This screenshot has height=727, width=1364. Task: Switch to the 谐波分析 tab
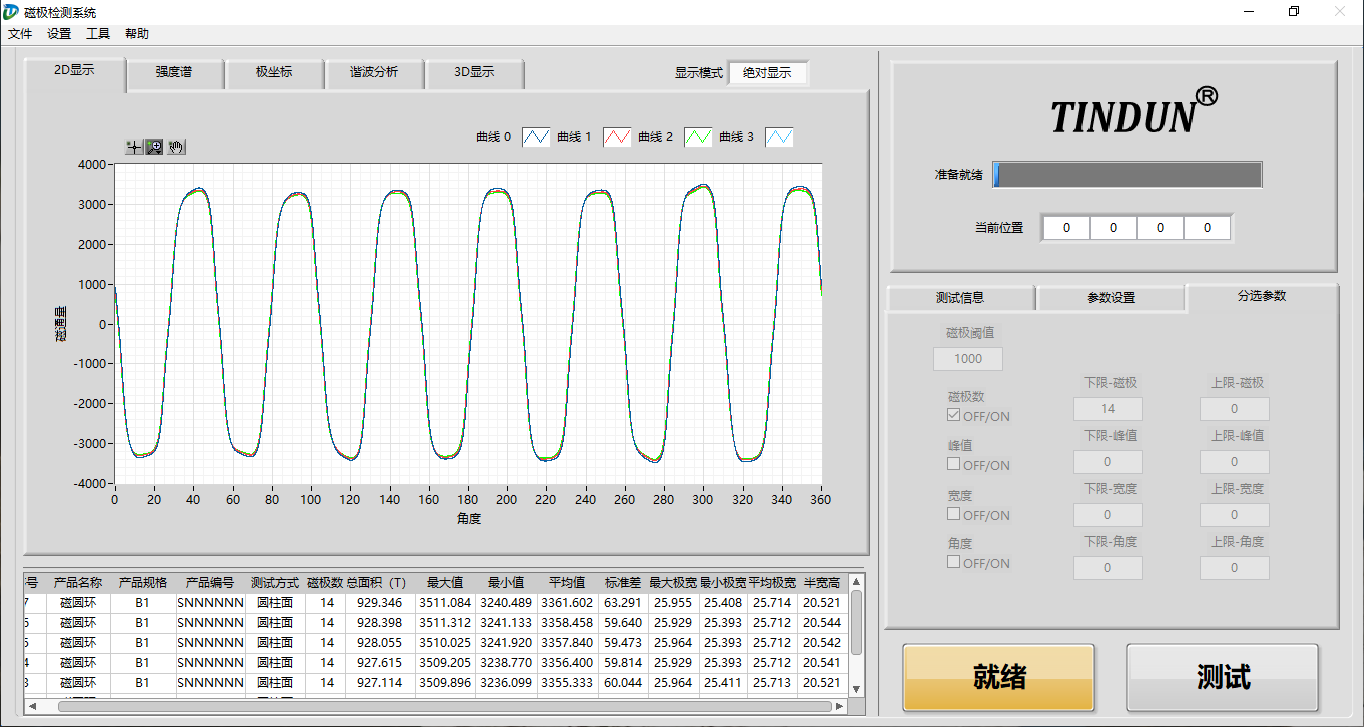[374, 73]
